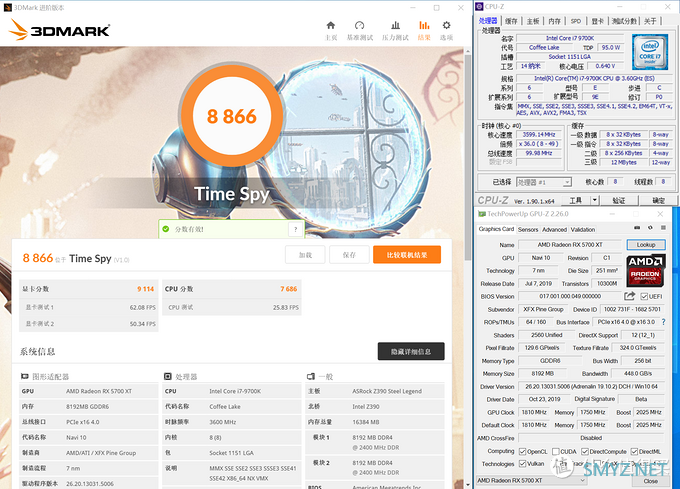Click the Intel Core i7 logo in CPU-Z

pyautogui.click(x=650, y=52)
